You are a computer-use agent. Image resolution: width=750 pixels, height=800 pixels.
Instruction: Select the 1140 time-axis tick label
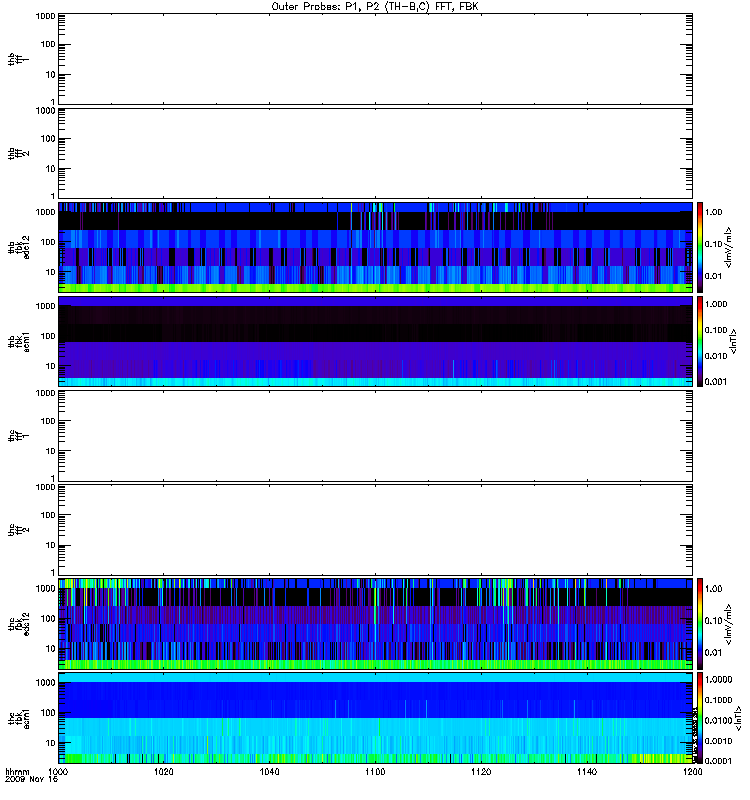click(x=587, y=771)
